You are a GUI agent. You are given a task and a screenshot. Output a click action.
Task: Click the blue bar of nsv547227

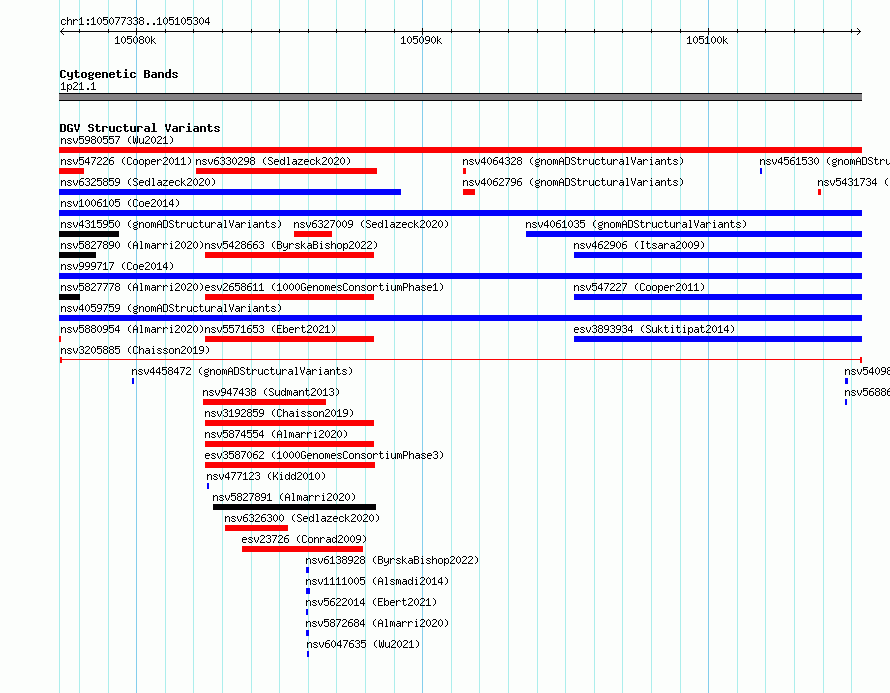(x=718, y=297)
